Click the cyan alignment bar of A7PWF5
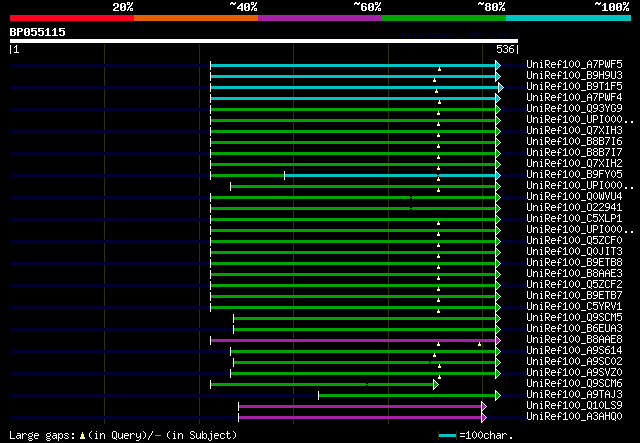The width and height of the screenshot is (640, 443). pyautogui.click(x=353, y=65)
